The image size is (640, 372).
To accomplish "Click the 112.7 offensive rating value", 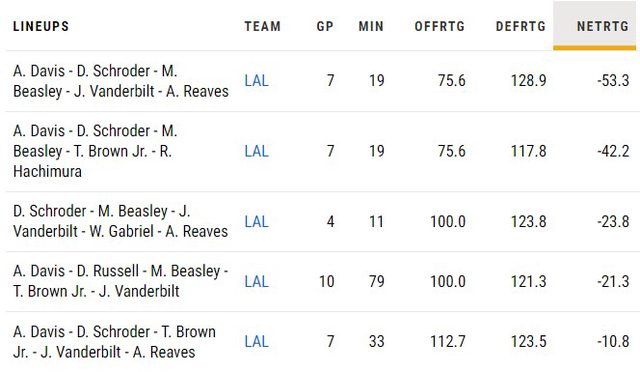I will [448, 341].
